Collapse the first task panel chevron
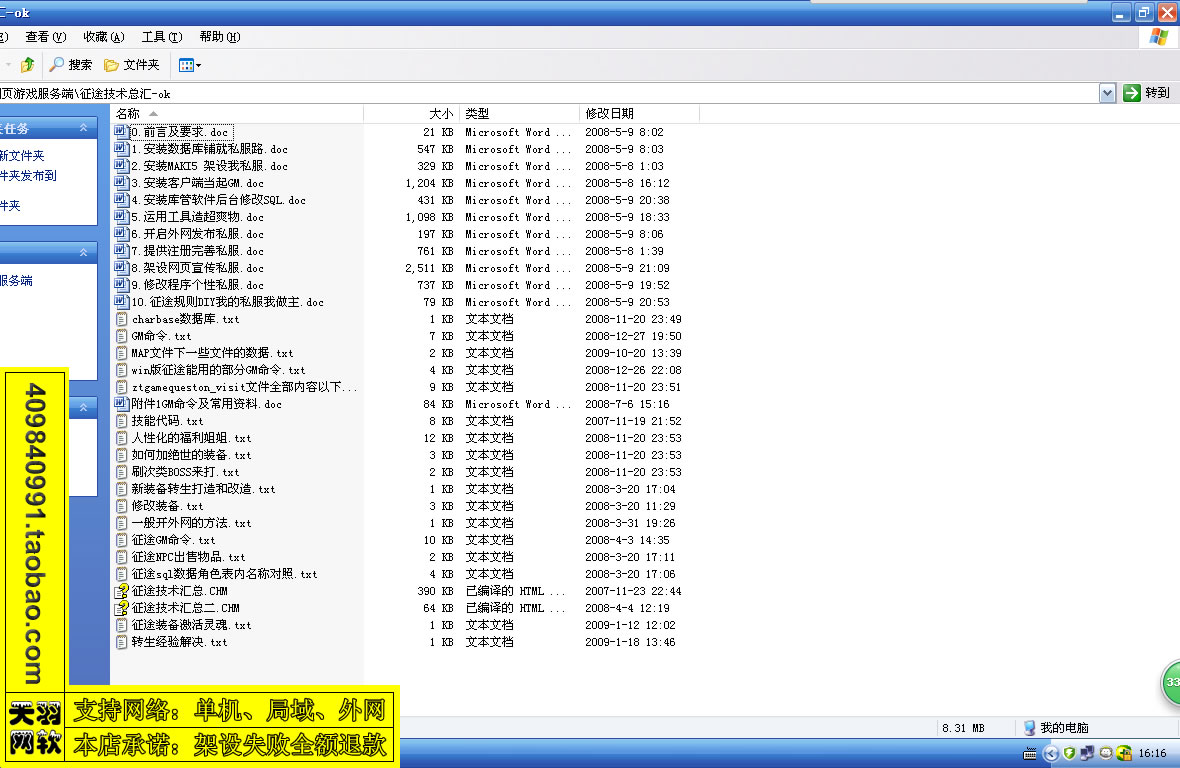 [85, 128]
